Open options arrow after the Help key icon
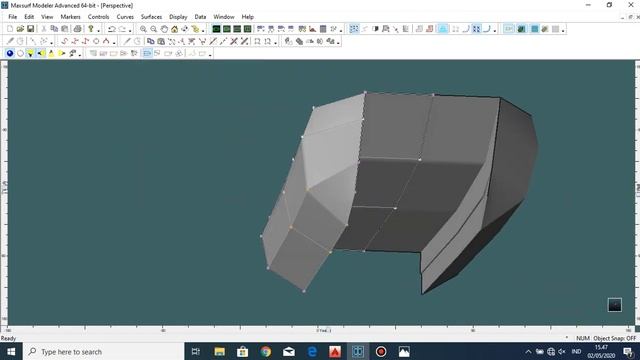The width and height of the screenshot is (640, 360). click(x=98, y=30)
